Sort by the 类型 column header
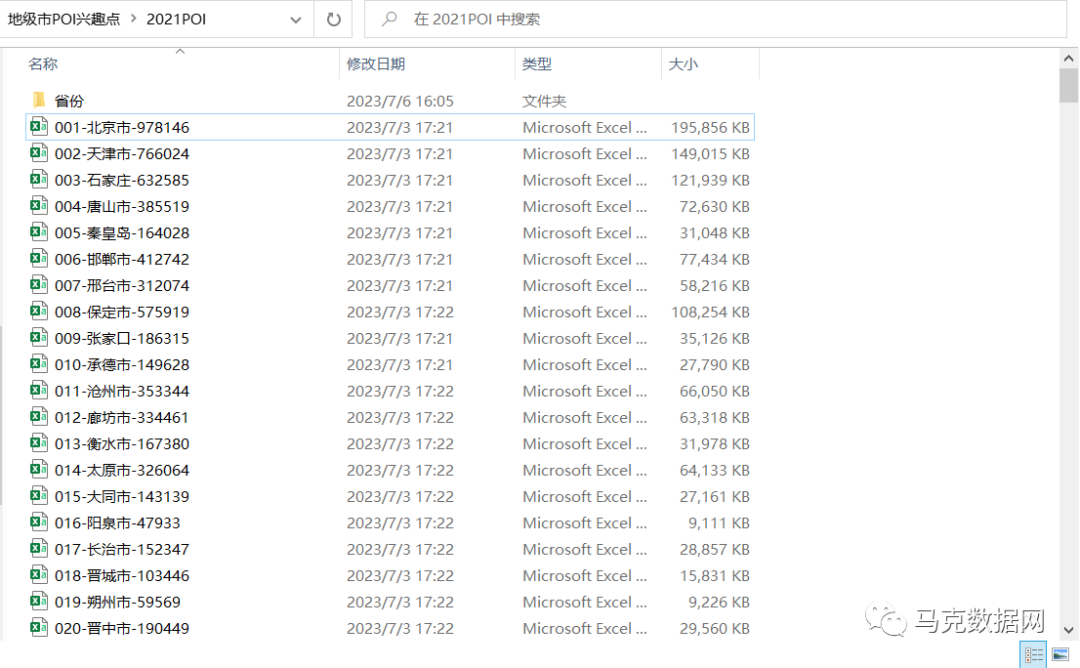 (537, 64)
